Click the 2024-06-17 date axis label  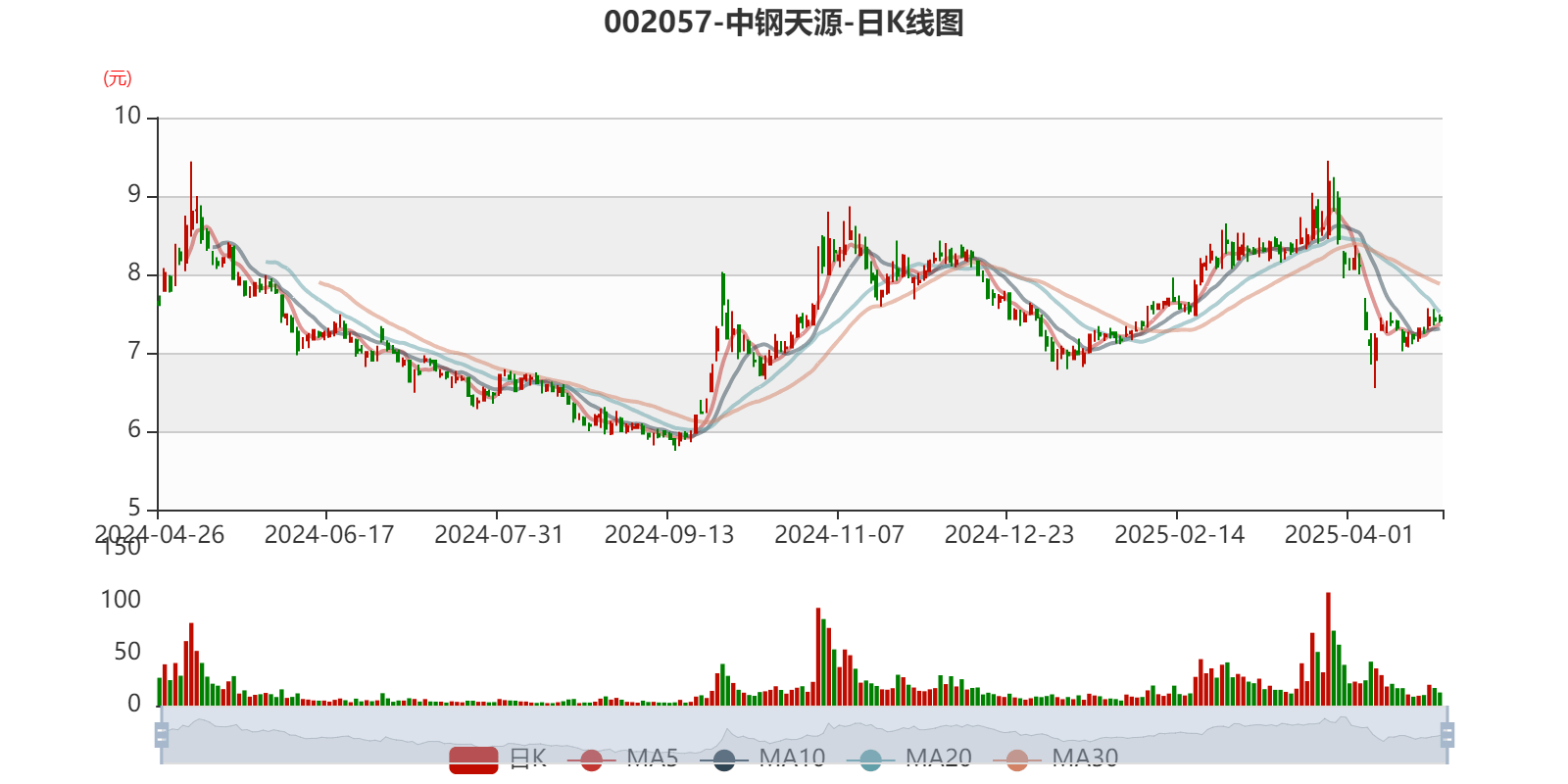[x=329, y=534]
